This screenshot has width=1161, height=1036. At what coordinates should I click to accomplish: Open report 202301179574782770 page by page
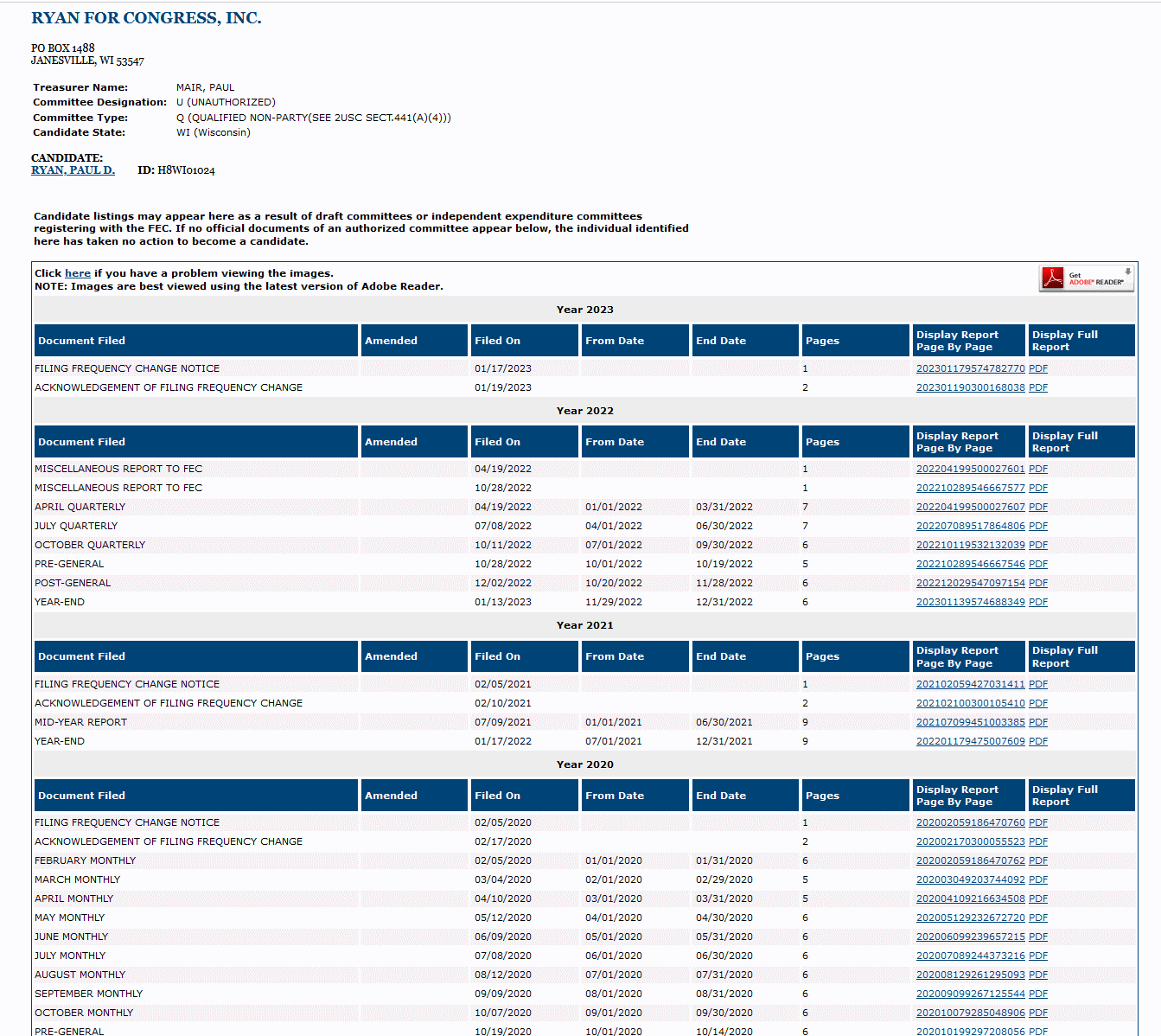click(970, 368)
